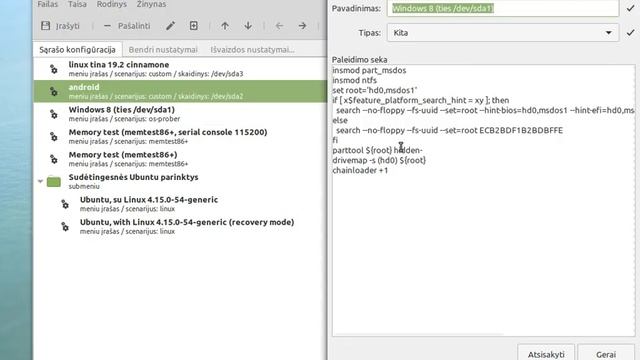Click the left arrow toolbar icon
Image resolution: width=640 pixels, height=360 pixels.
click(279, 26)
